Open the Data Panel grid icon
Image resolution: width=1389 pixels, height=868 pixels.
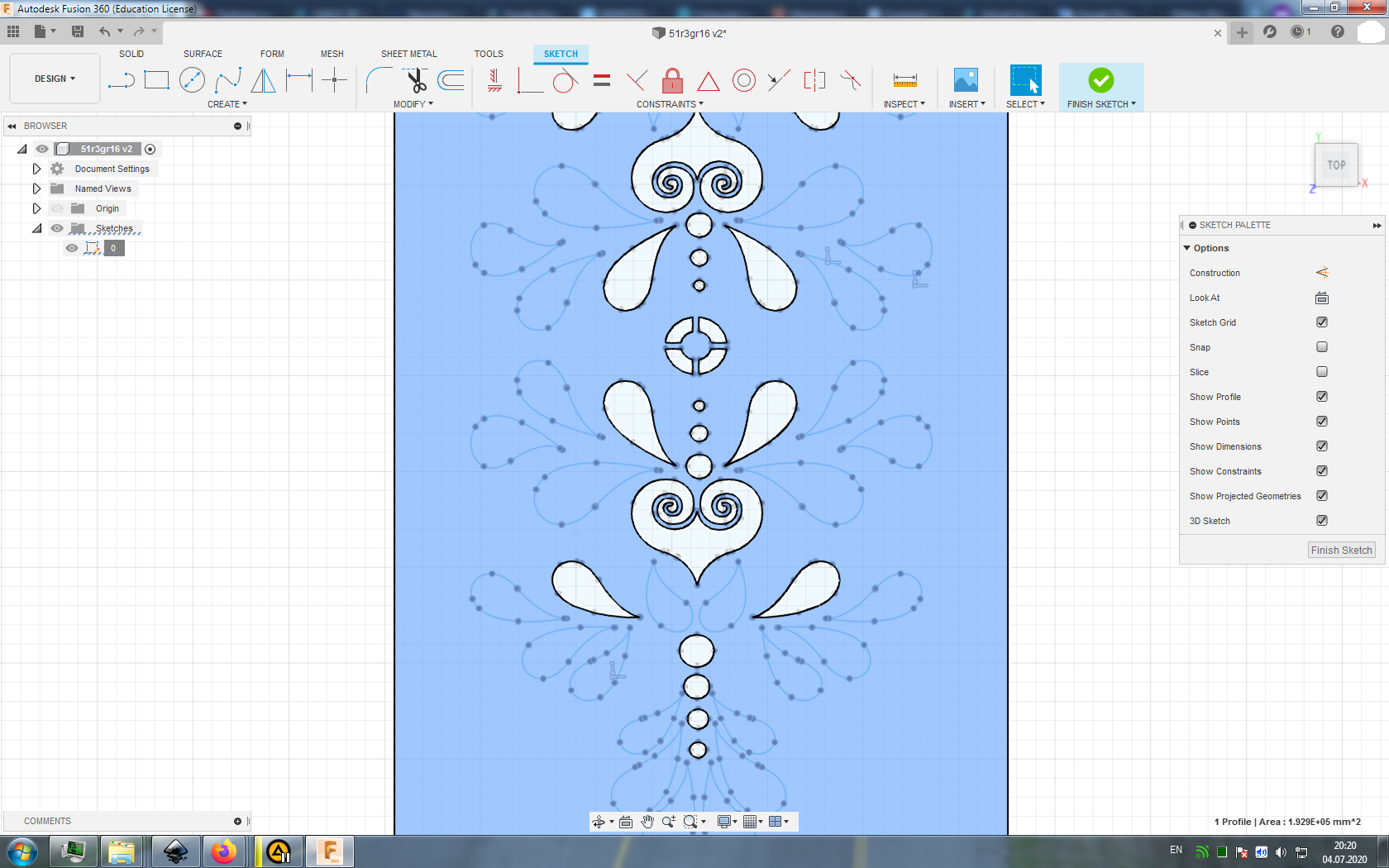(x=13, y=31)
